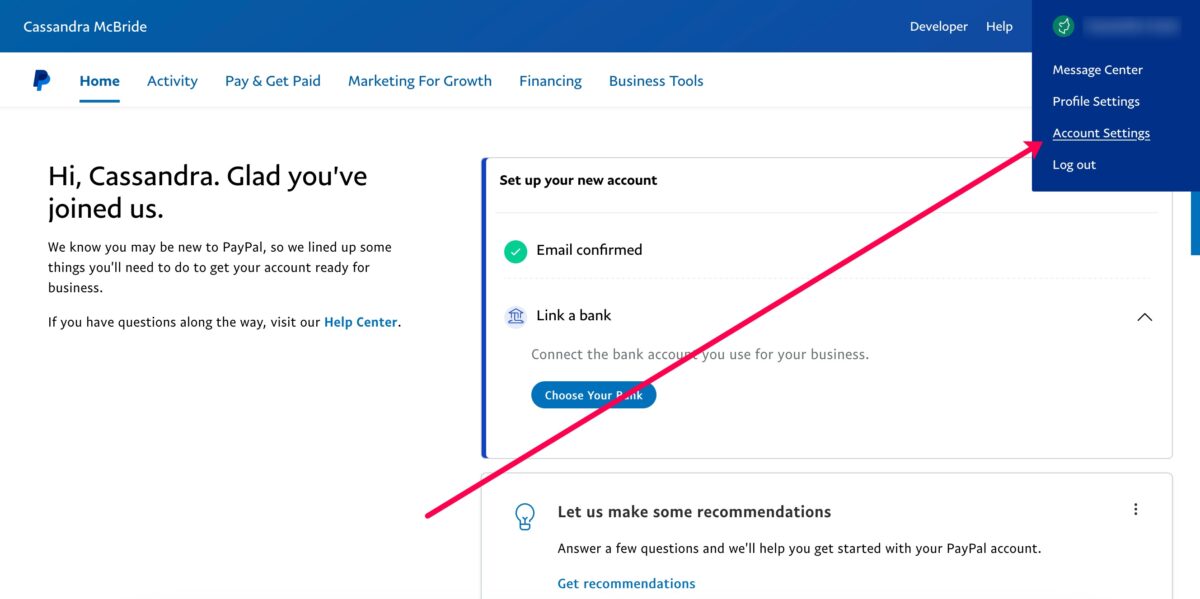This screenshot has width=1200, height=599.
Task: Open the Pay & Get Paid menu
Action: tap(273, 81)
